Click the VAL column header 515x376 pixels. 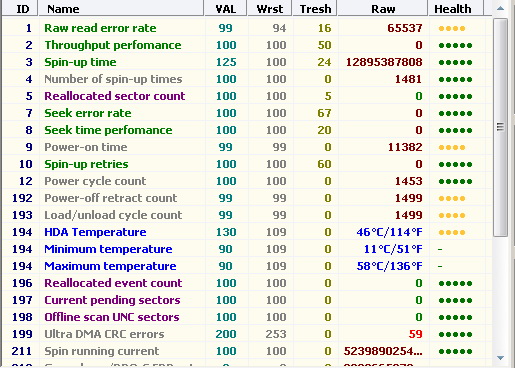pos(226,8)
